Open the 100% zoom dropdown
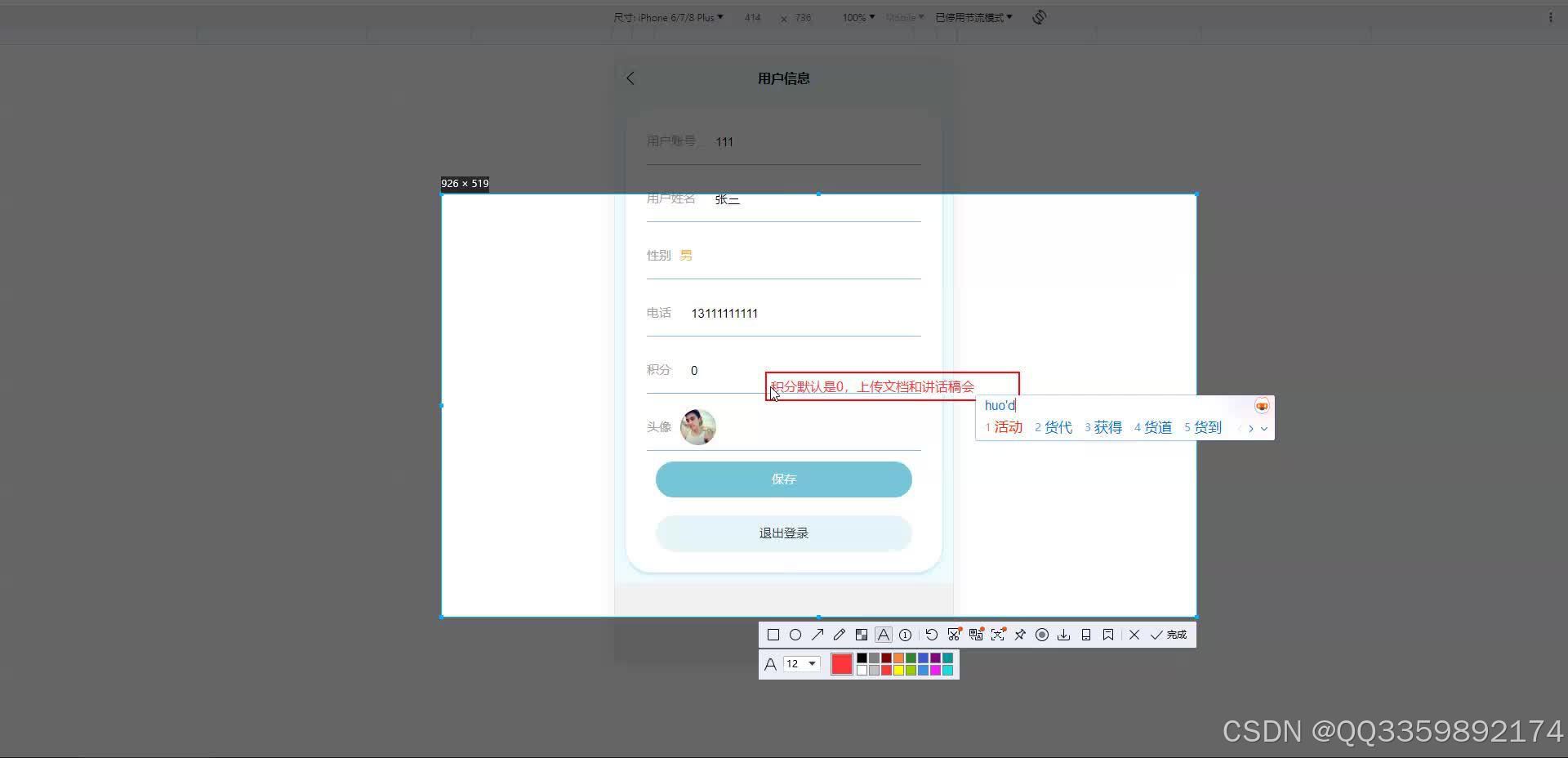1568x758 pixels. coord(858,17)
